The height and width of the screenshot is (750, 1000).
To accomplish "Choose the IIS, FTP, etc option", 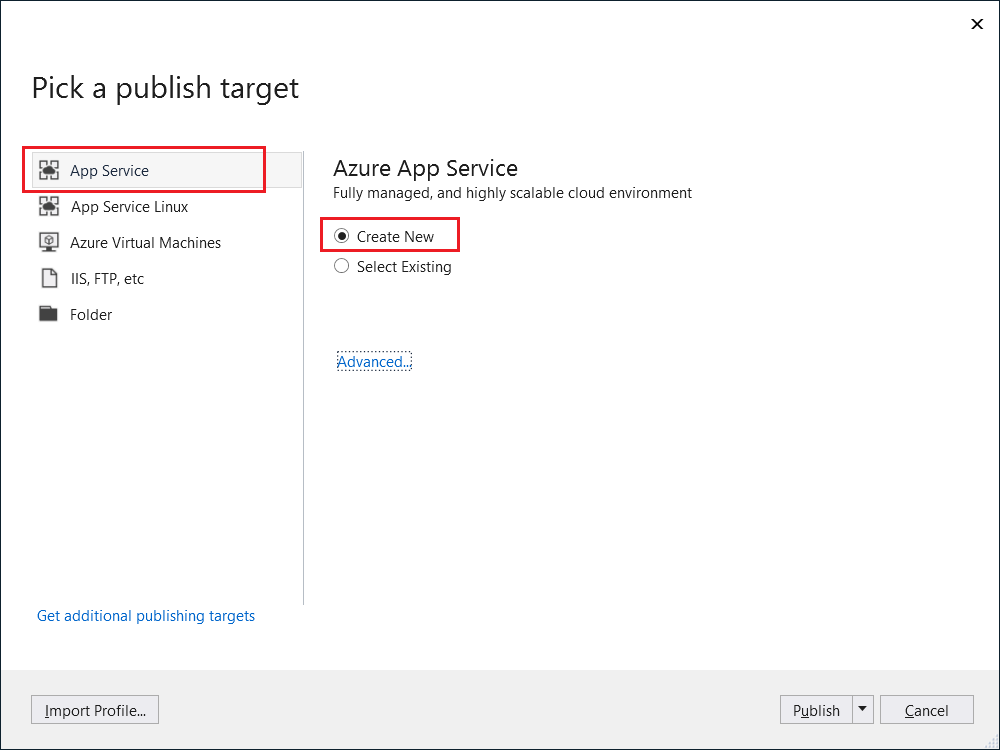I will point(107,279).
